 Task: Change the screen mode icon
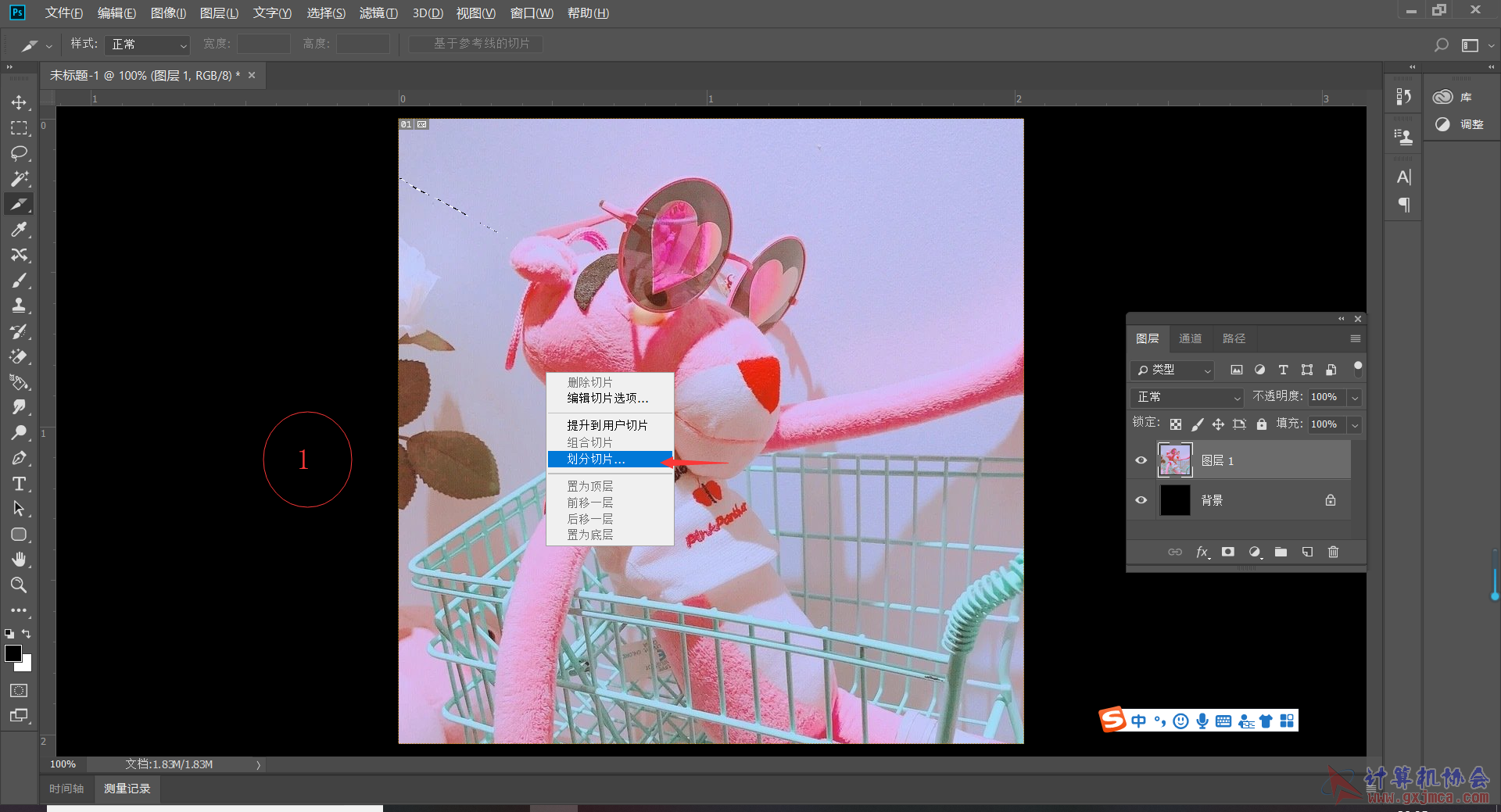pos(19,715)
